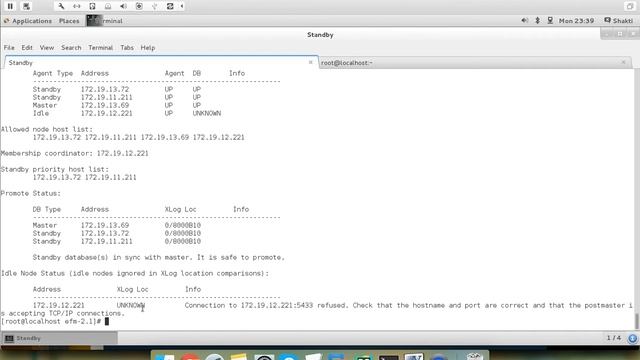
Task: Click the camera device icon
Action: click(x=139, y=6)
